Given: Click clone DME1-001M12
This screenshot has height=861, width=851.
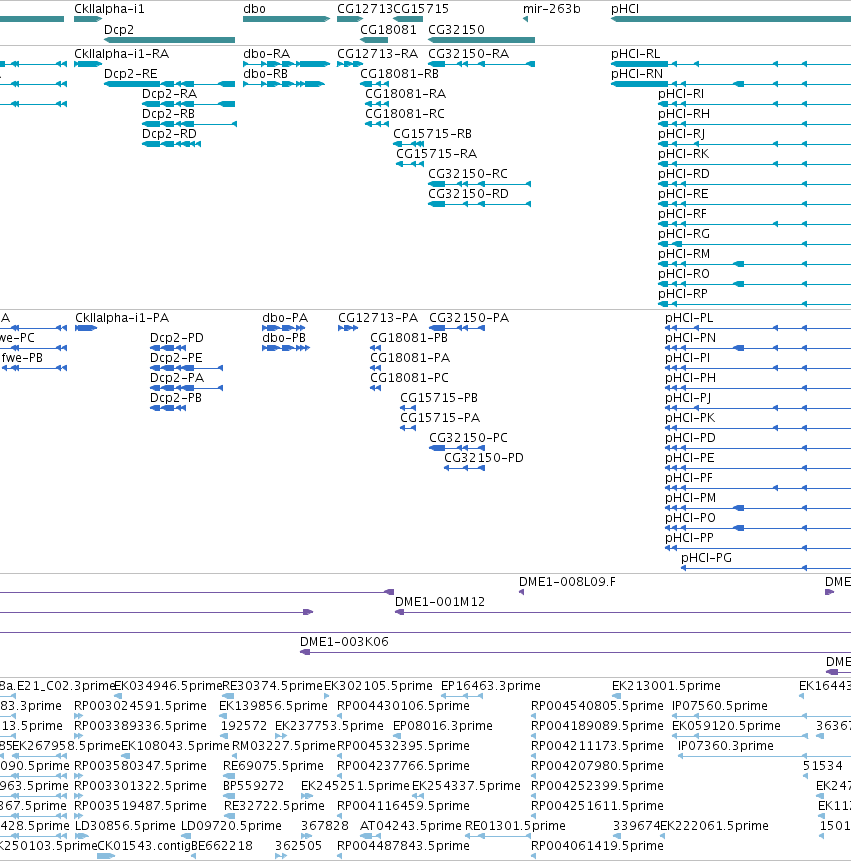Looking at the screenshot, I should [440, 602].
